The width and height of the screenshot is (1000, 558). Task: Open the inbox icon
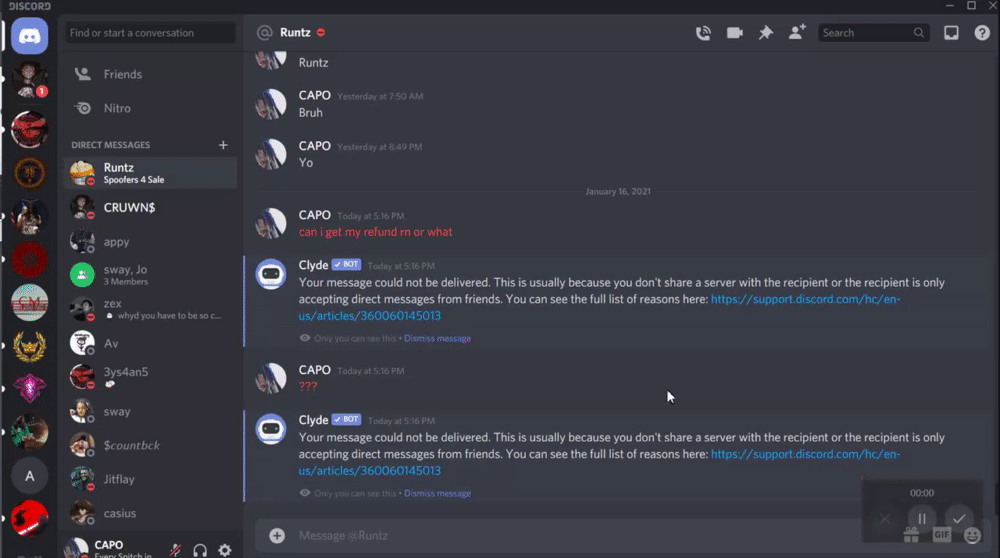click(x=951, y=33)
